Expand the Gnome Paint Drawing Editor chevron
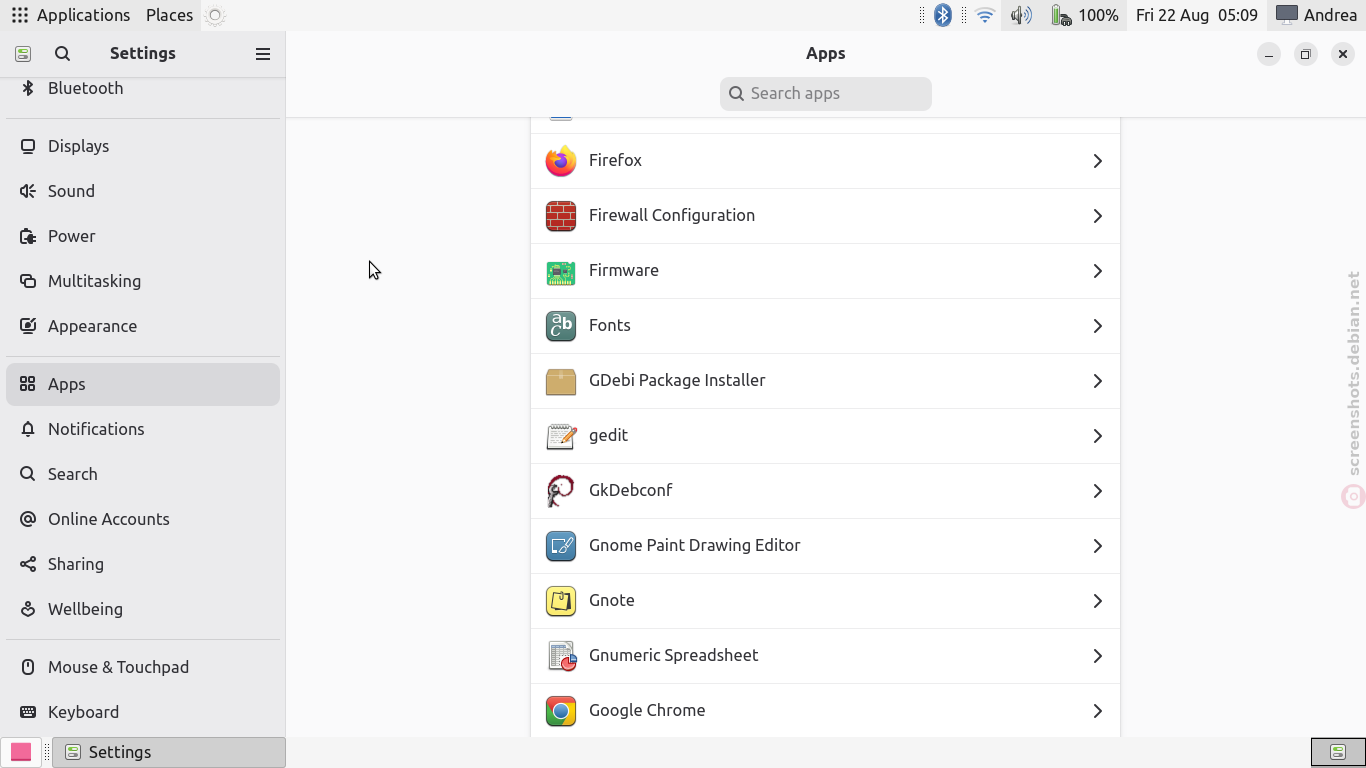 tap(1097, 546)
